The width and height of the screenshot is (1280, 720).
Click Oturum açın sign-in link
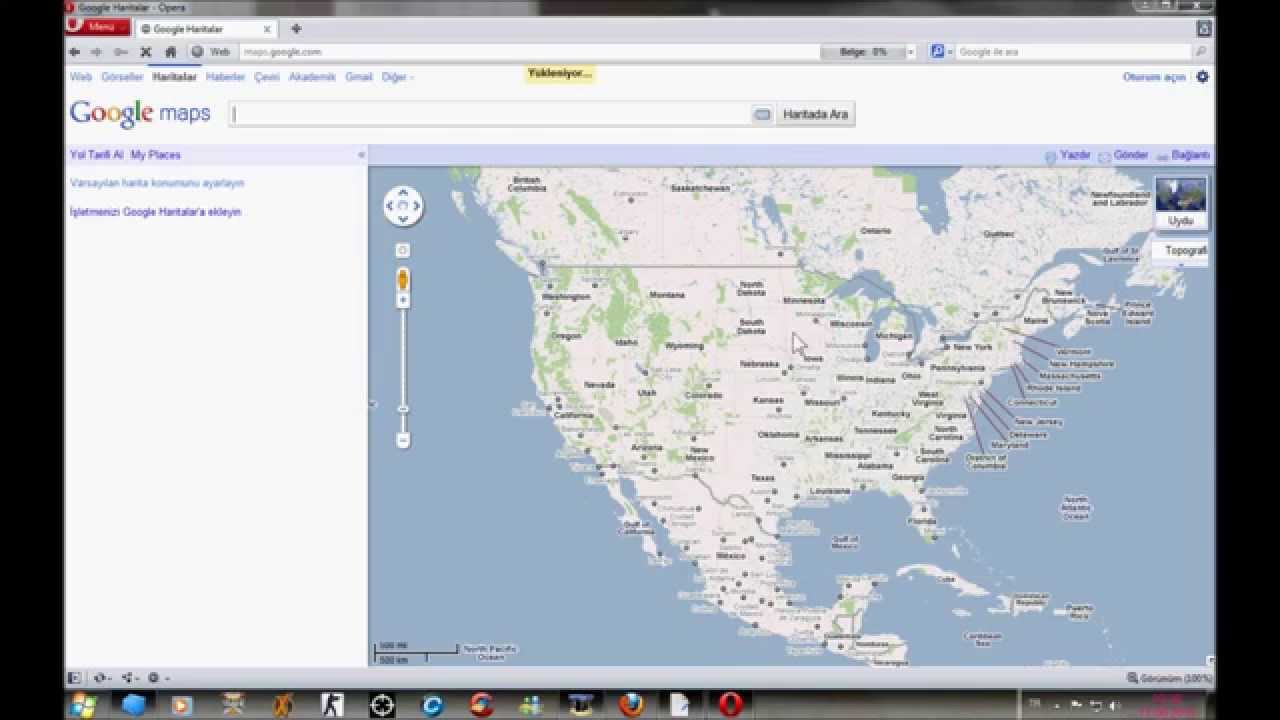coord(1154,77)
